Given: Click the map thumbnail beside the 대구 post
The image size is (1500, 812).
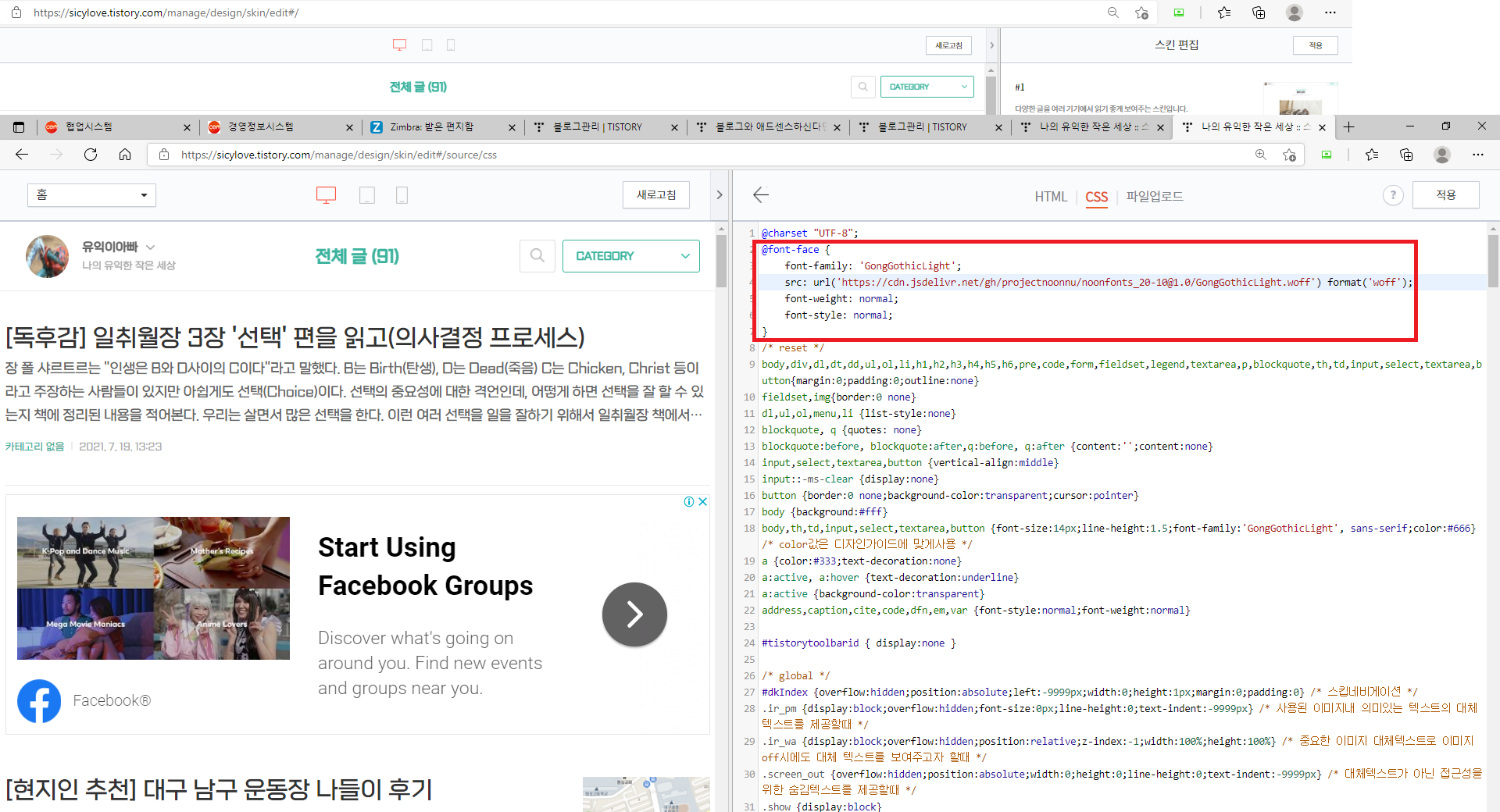Looking at the screenshot, I should coord(646,794).
